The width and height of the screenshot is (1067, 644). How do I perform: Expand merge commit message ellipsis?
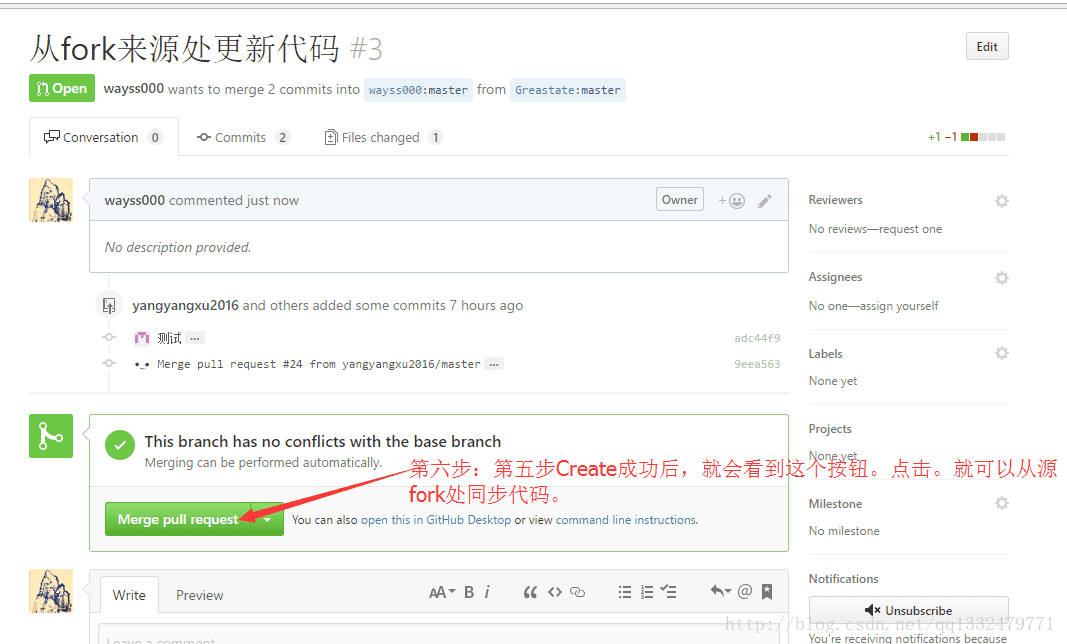(494, 364)
